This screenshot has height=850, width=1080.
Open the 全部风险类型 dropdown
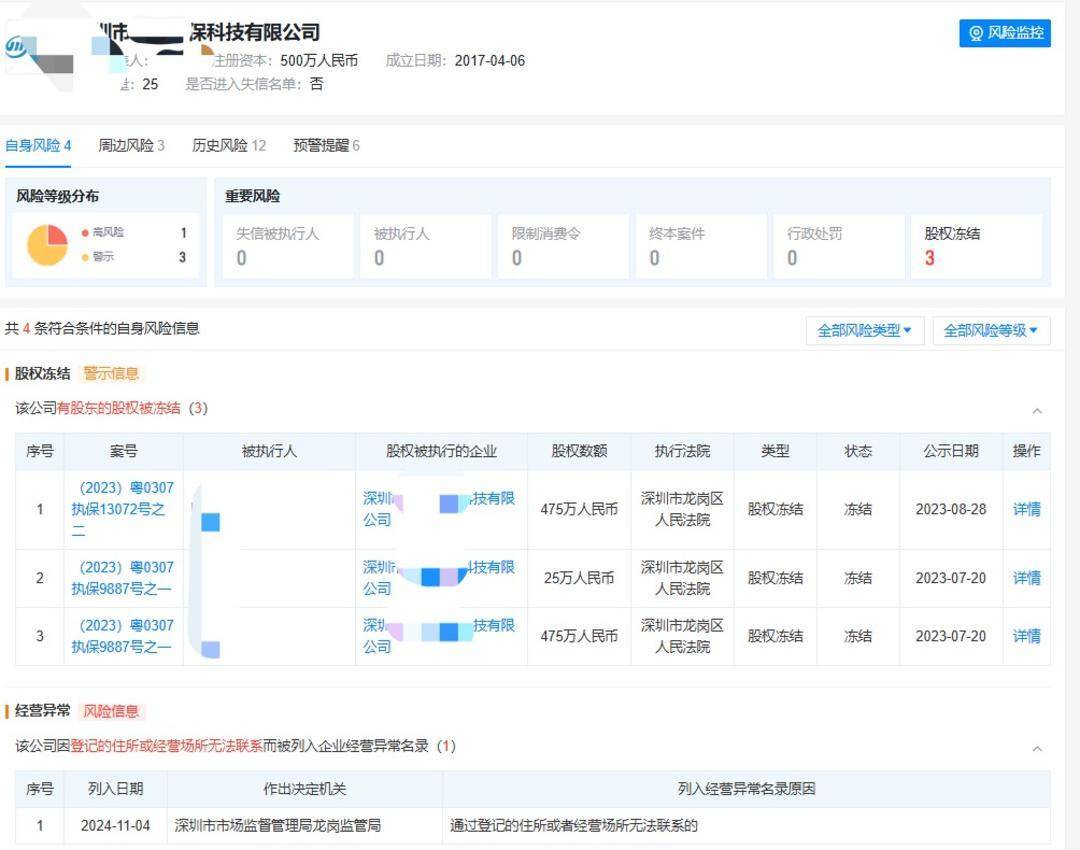tap(862, 330)
